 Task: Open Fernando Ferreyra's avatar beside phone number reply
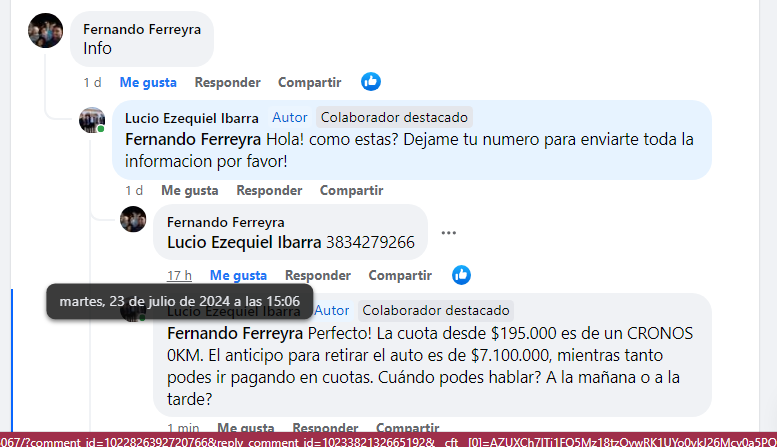[x=133, y=219]
